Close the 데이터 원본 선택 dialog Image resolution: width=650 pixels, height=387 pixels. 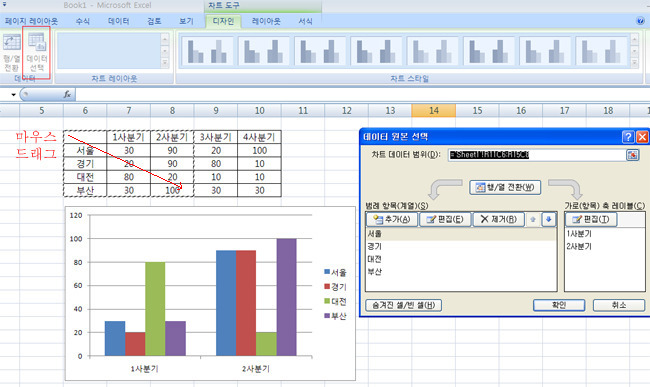(x=642, y=137)
